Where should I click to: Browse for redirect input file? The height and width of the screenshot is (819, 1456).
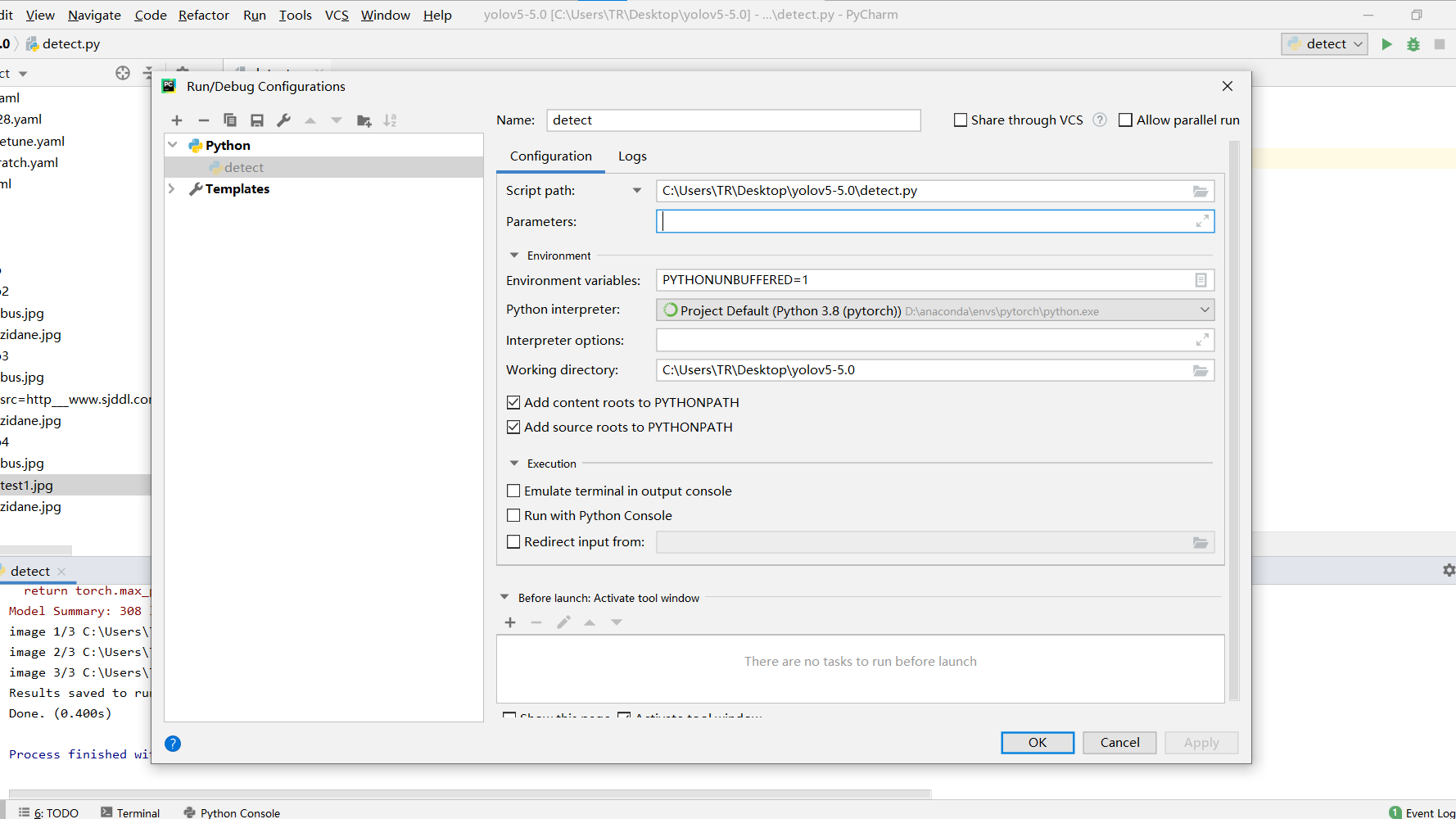(x=1201, y=542)
